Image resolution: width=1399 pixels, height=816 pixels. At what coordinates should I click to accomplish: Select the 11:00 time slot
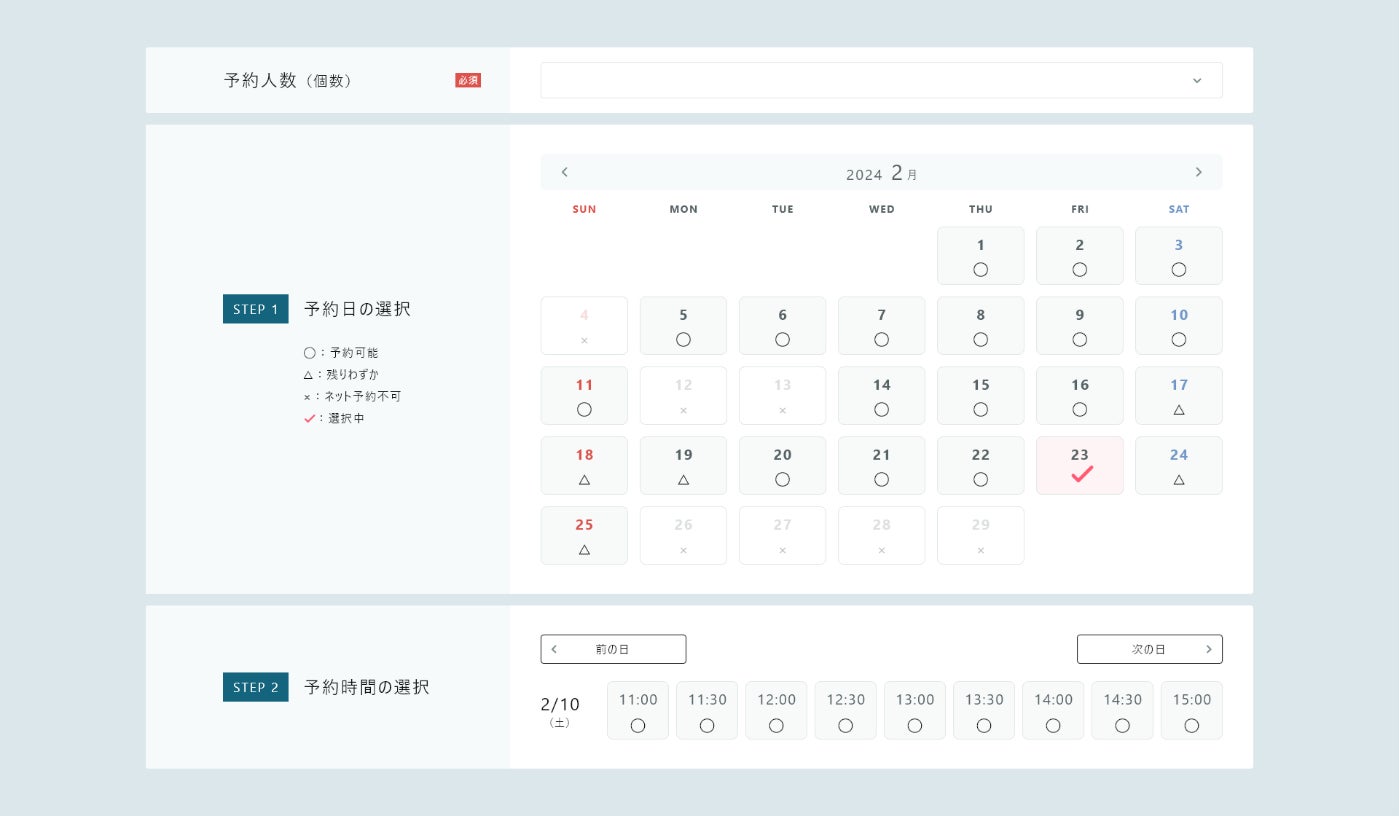click(x=638, y=711)
